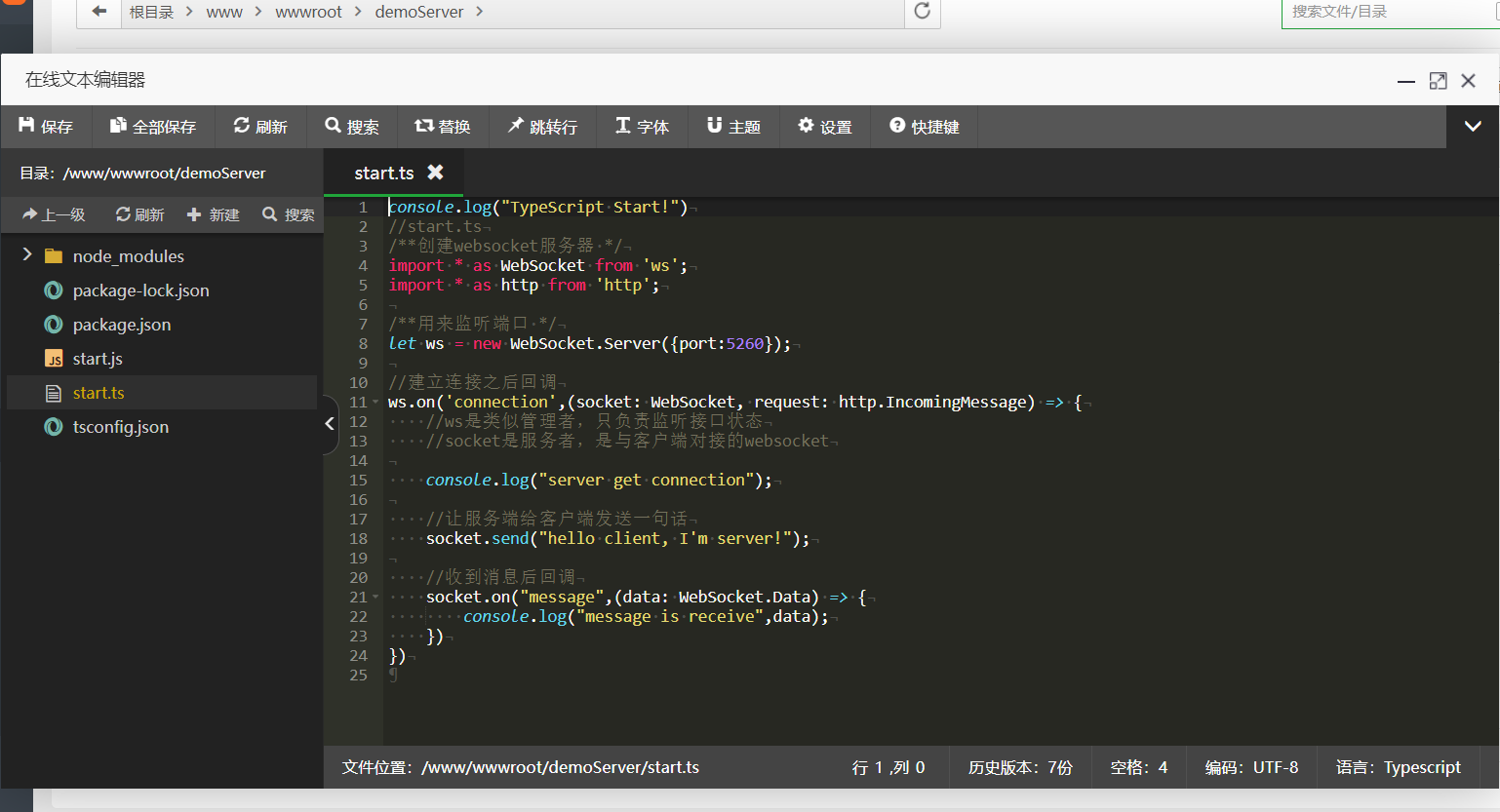Click the Refresh (刷新) toolbar icon
Viewport: 1500px width, 812px height.
(242, 126)
